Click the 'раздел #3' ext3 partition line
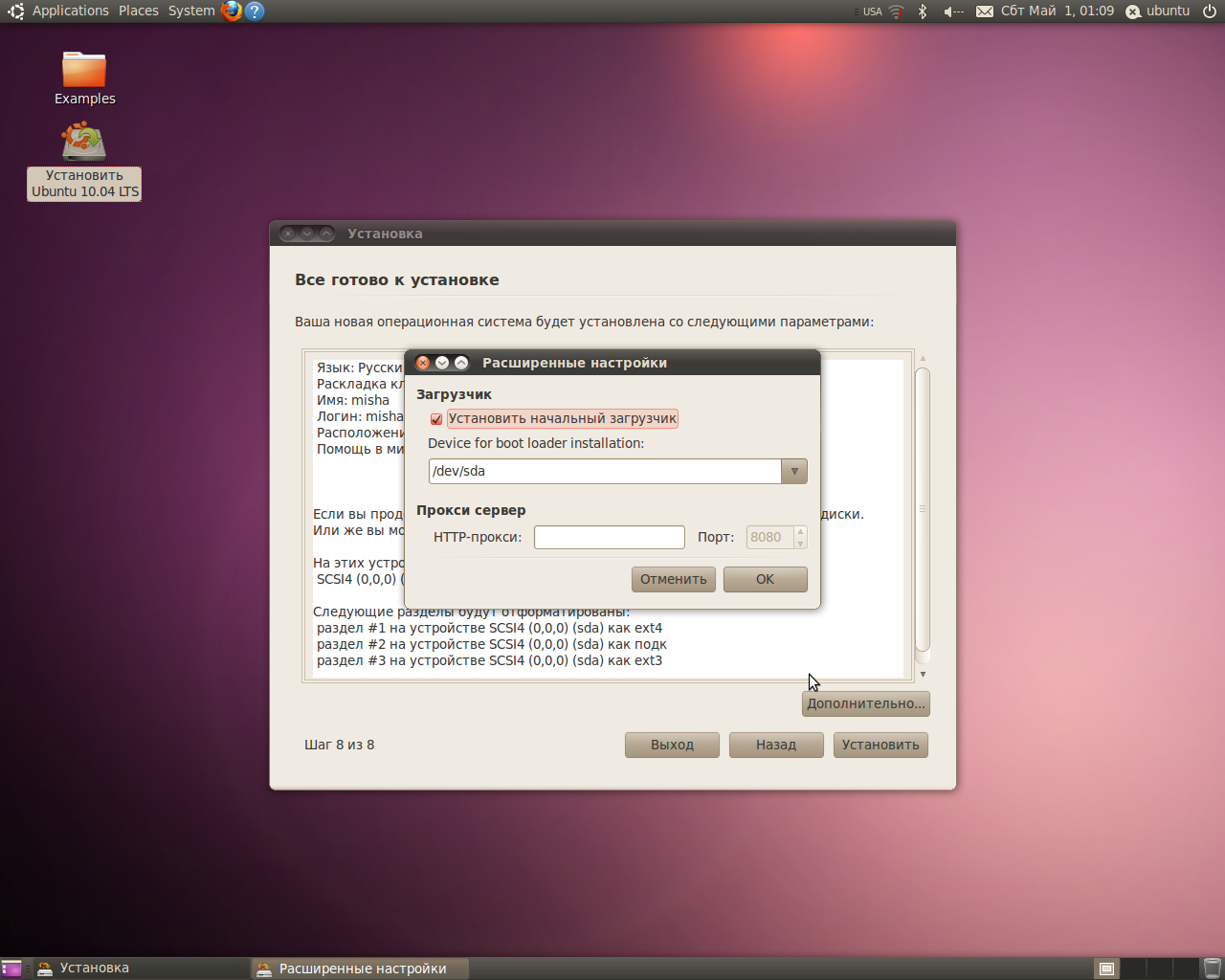Screen dimensions: 1225x980 coord(489,660)
